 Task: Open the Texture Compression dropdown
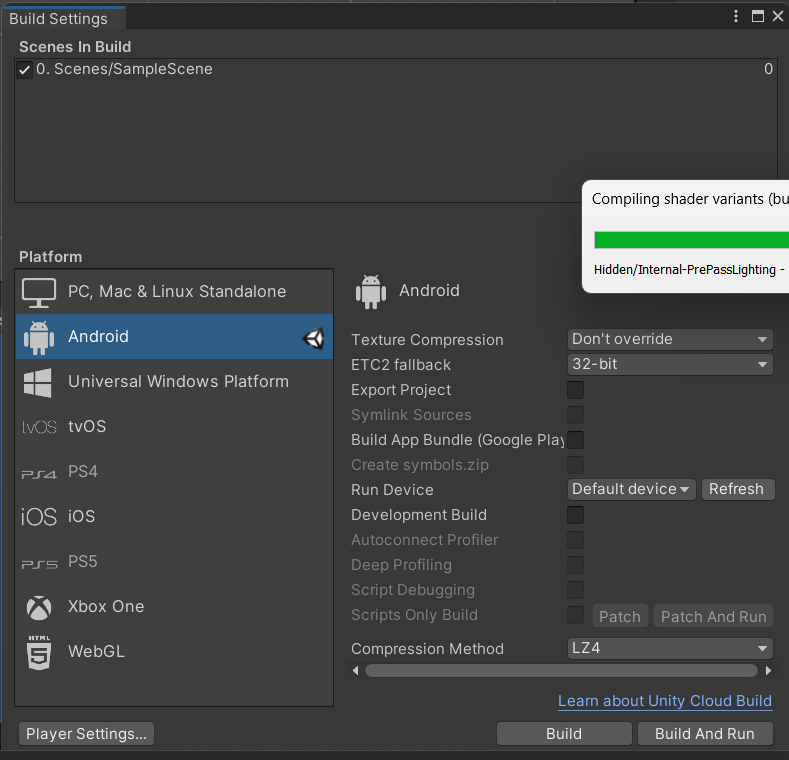[x=670, y=340]
